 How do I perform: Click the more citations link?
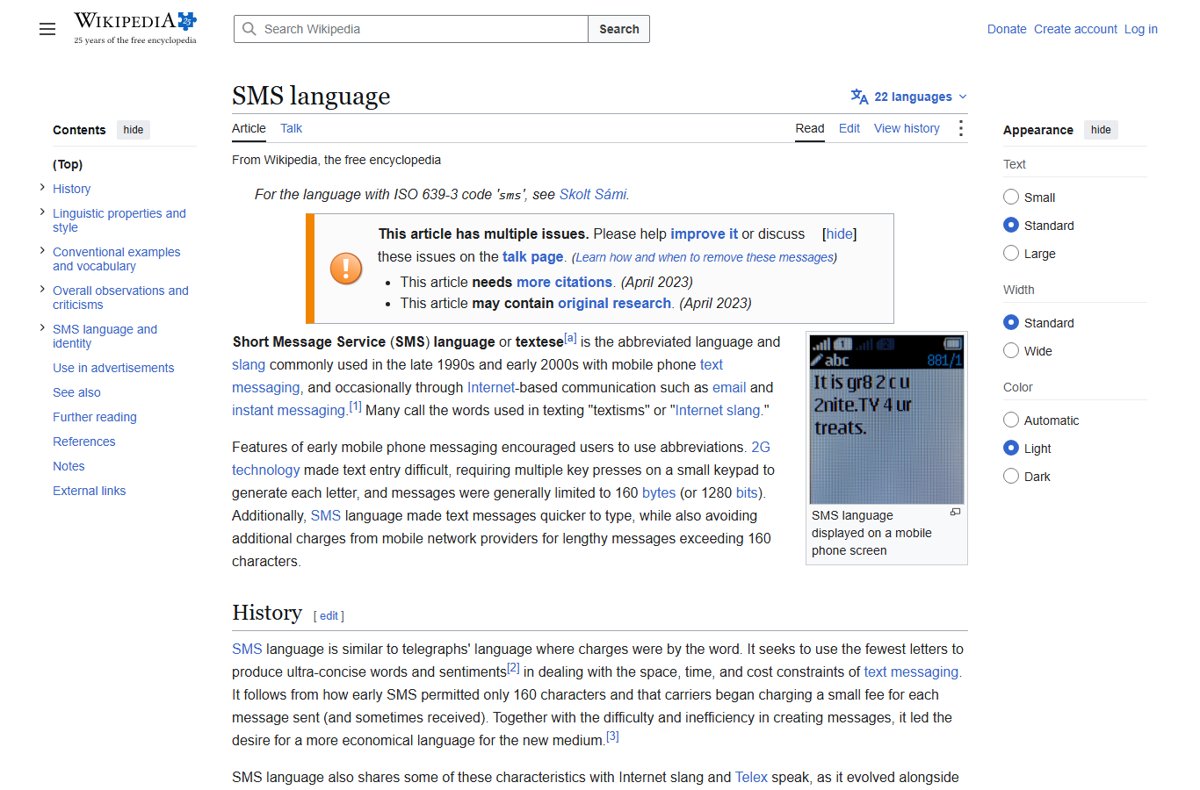point(564,282)
